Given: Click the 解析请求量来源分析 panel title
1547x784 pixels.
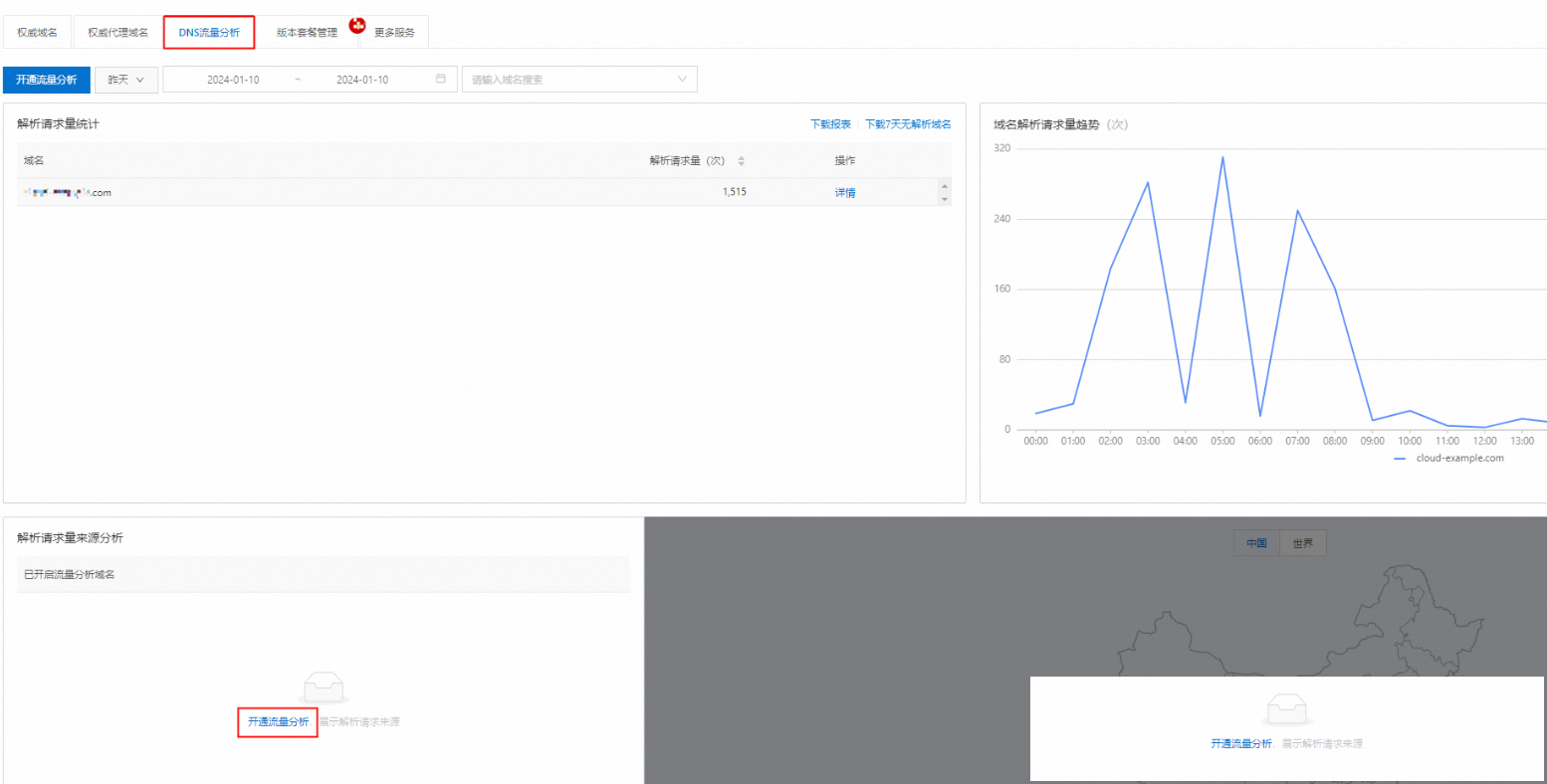Looking at the screenshot, I should pyautogui.click(x=70, y=538).
